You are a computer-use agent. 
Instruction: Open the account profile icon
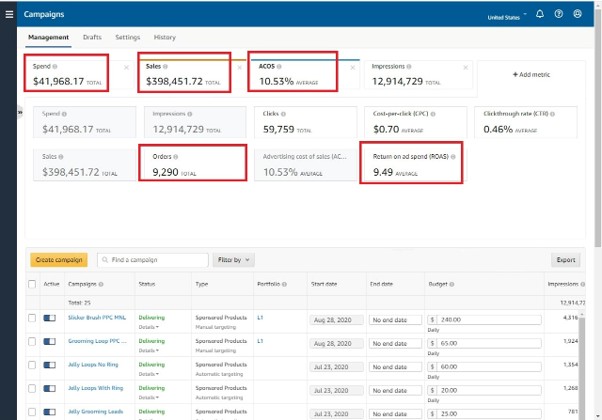point(577,14)
